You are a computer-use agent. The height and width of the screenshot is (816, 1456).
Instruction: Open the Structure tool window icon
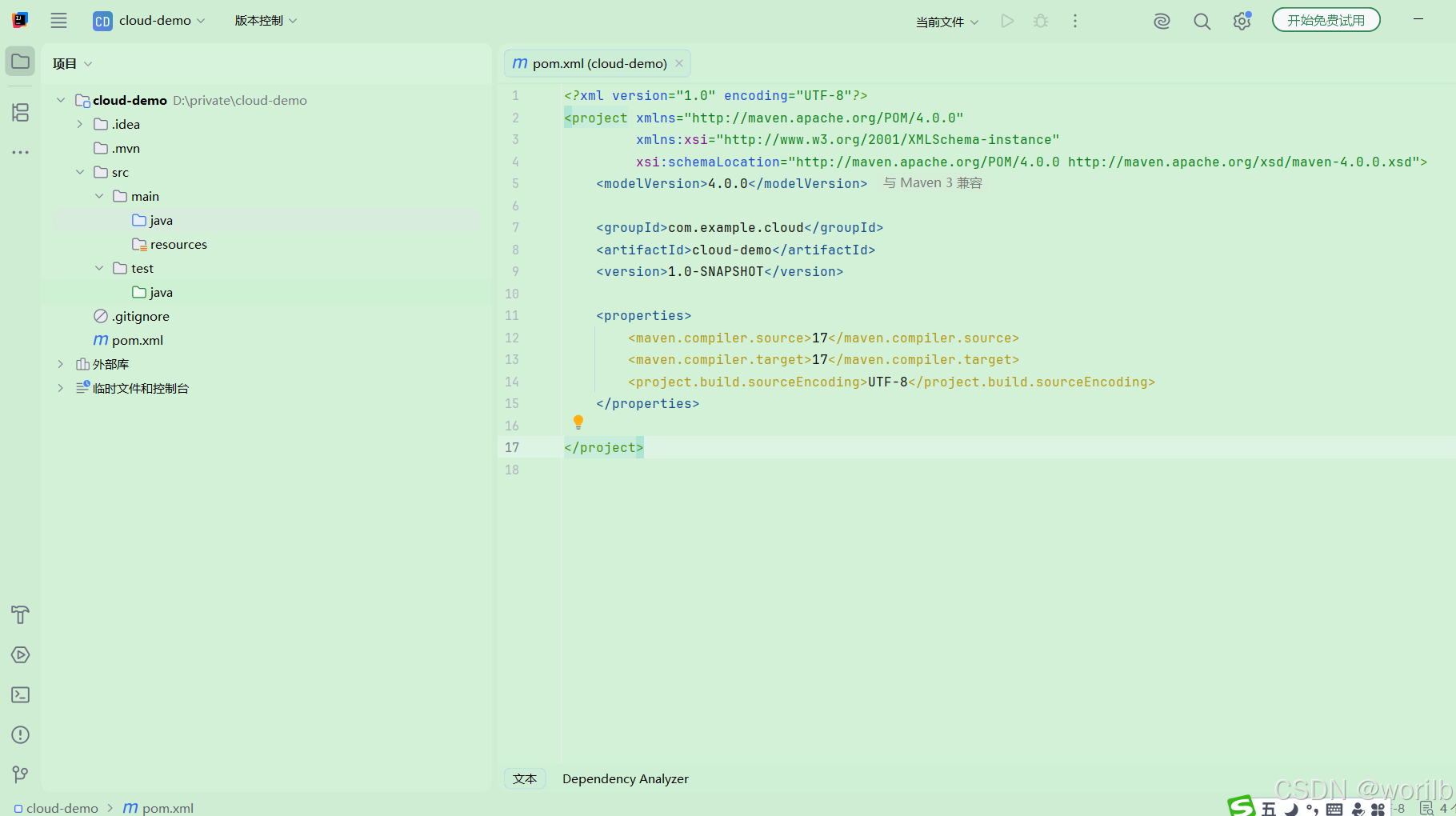pos(20,112)
